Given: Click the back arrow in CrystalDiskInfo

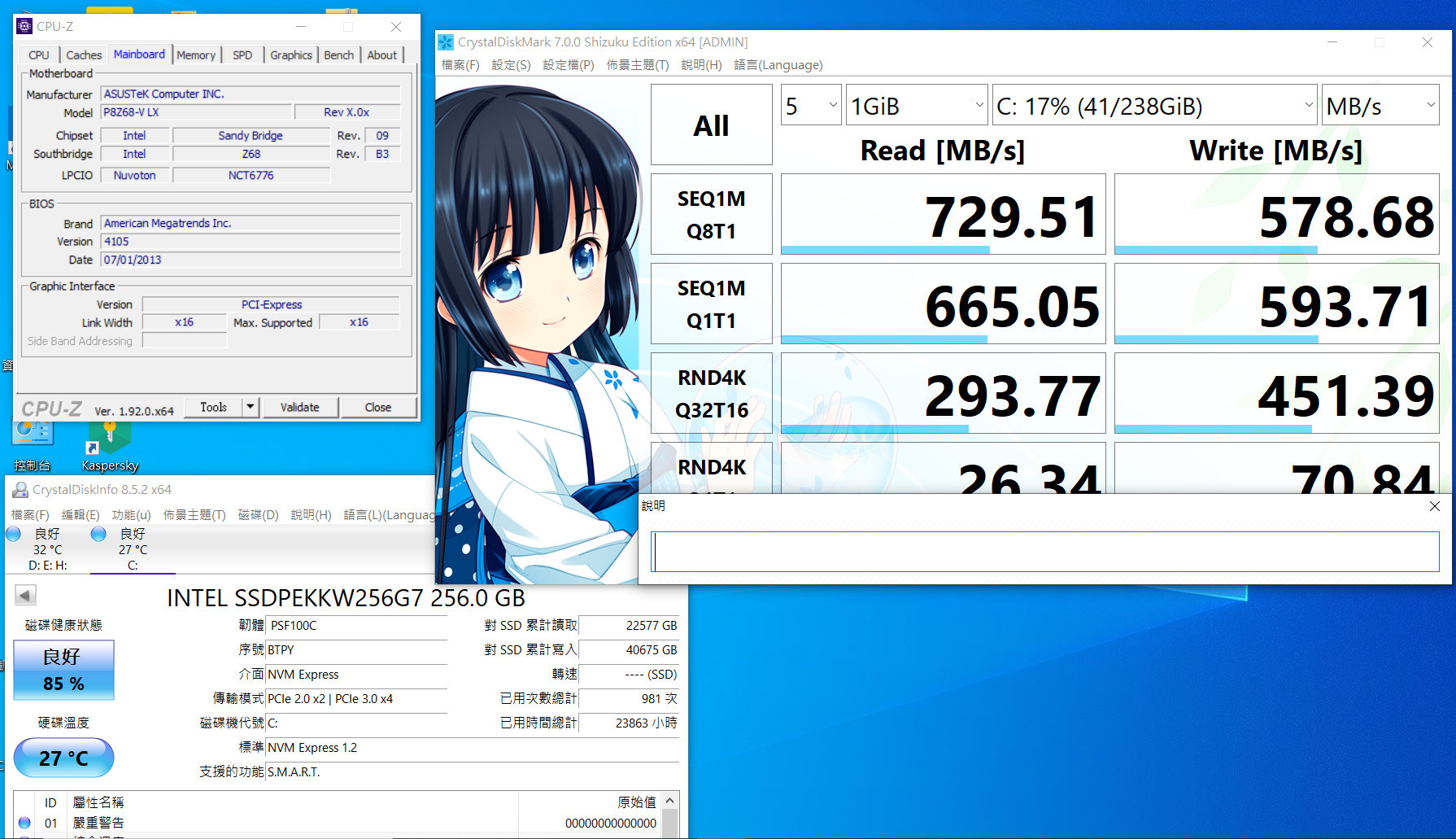Looking at the screenshot, I should click(x=25, y=595).
